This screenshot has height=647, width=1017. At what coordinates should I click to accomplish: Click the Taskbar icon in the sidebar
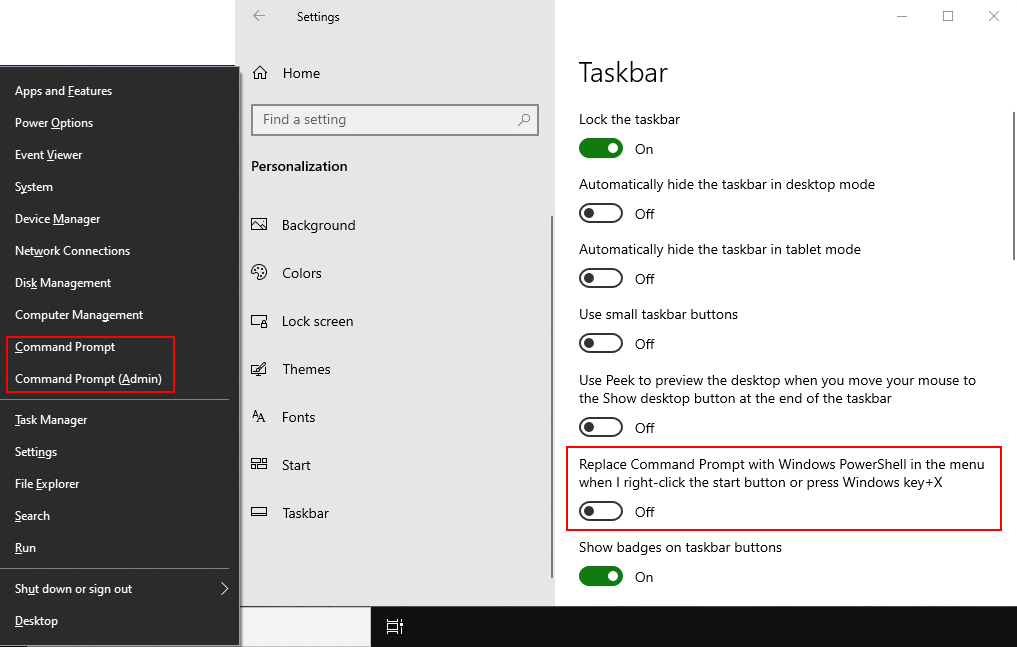[261, 513]
